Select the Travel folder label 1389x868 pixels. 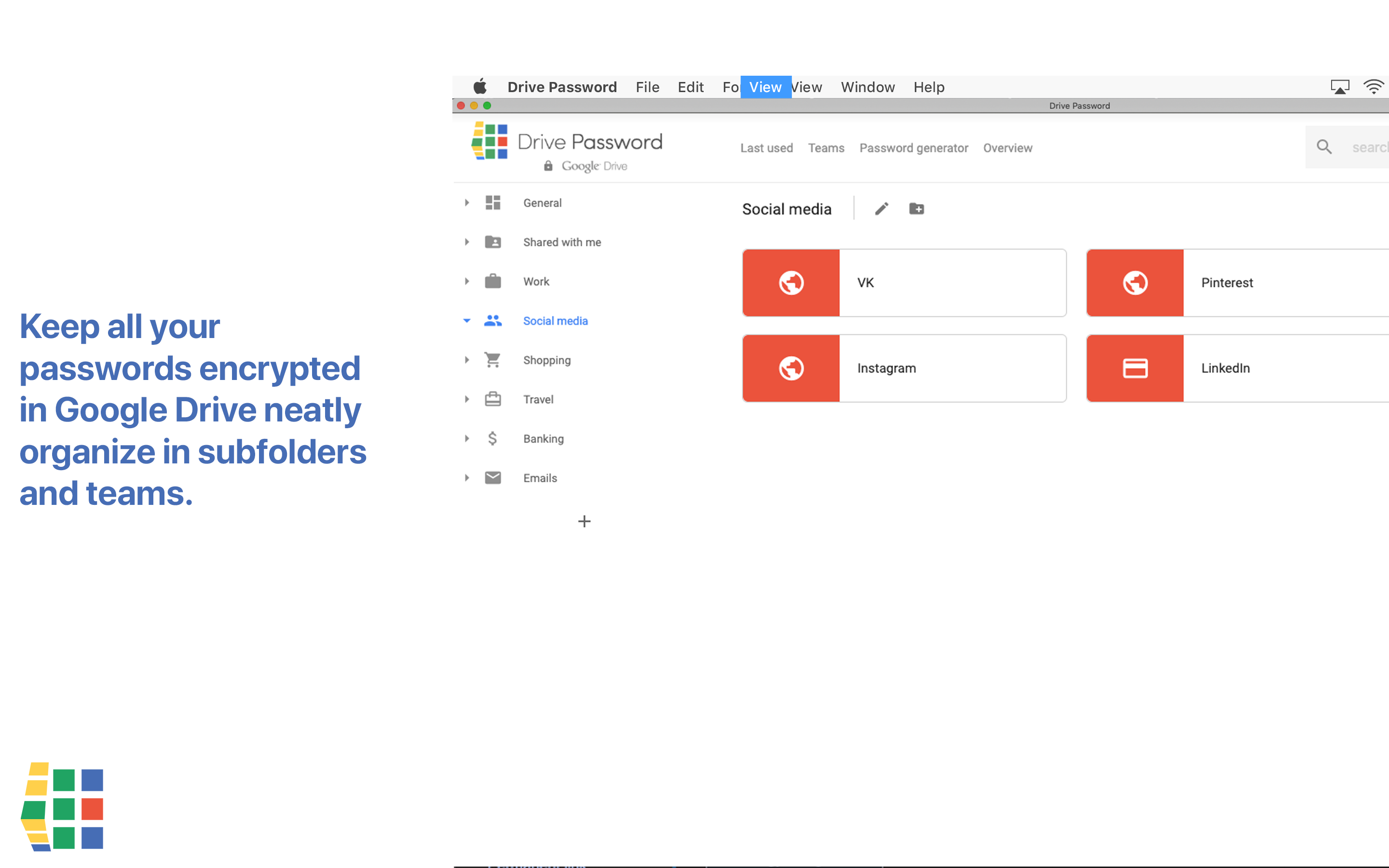click(x=538, y=399)
